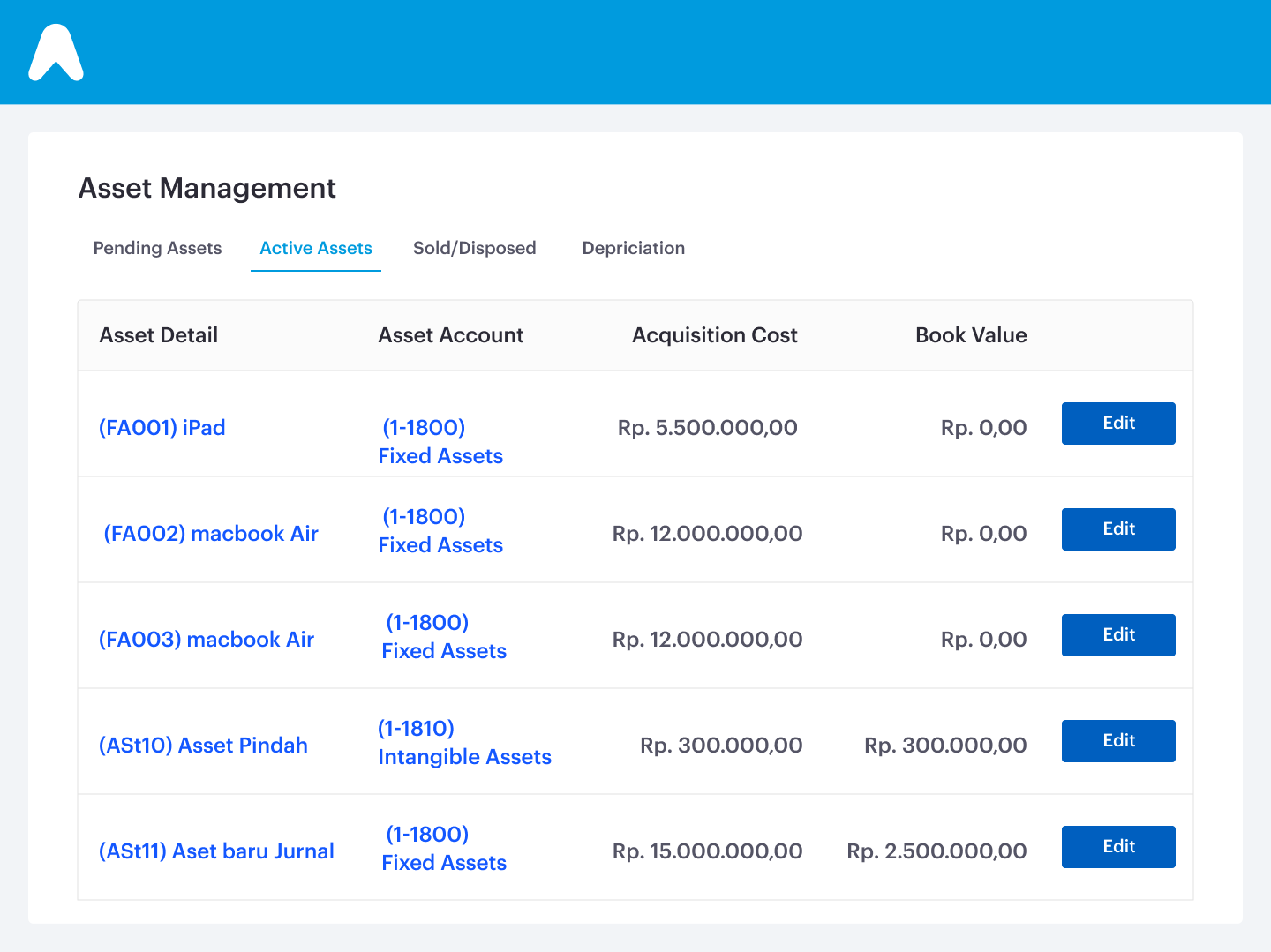Open the (ASt10) Asset Pindah link

203,746
